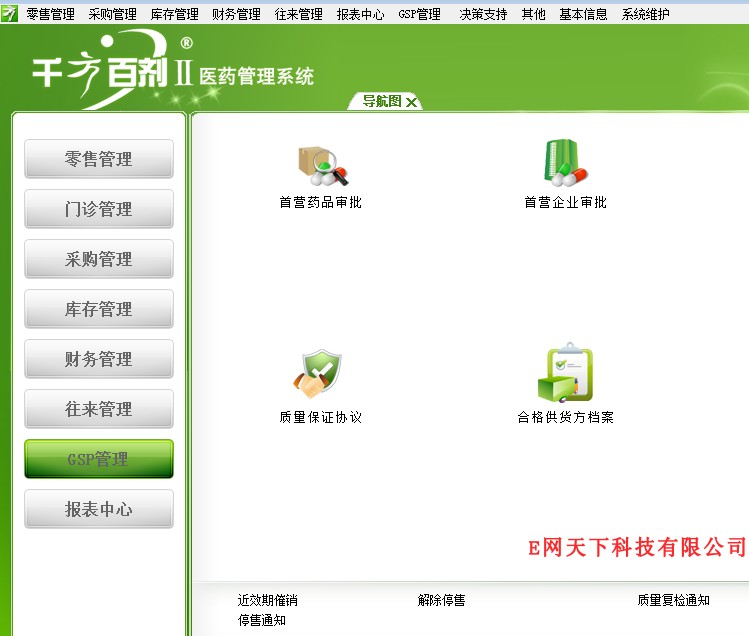
Task: Open the 报表中心 menu in menu bar
Action: click(x=360, y=14)
